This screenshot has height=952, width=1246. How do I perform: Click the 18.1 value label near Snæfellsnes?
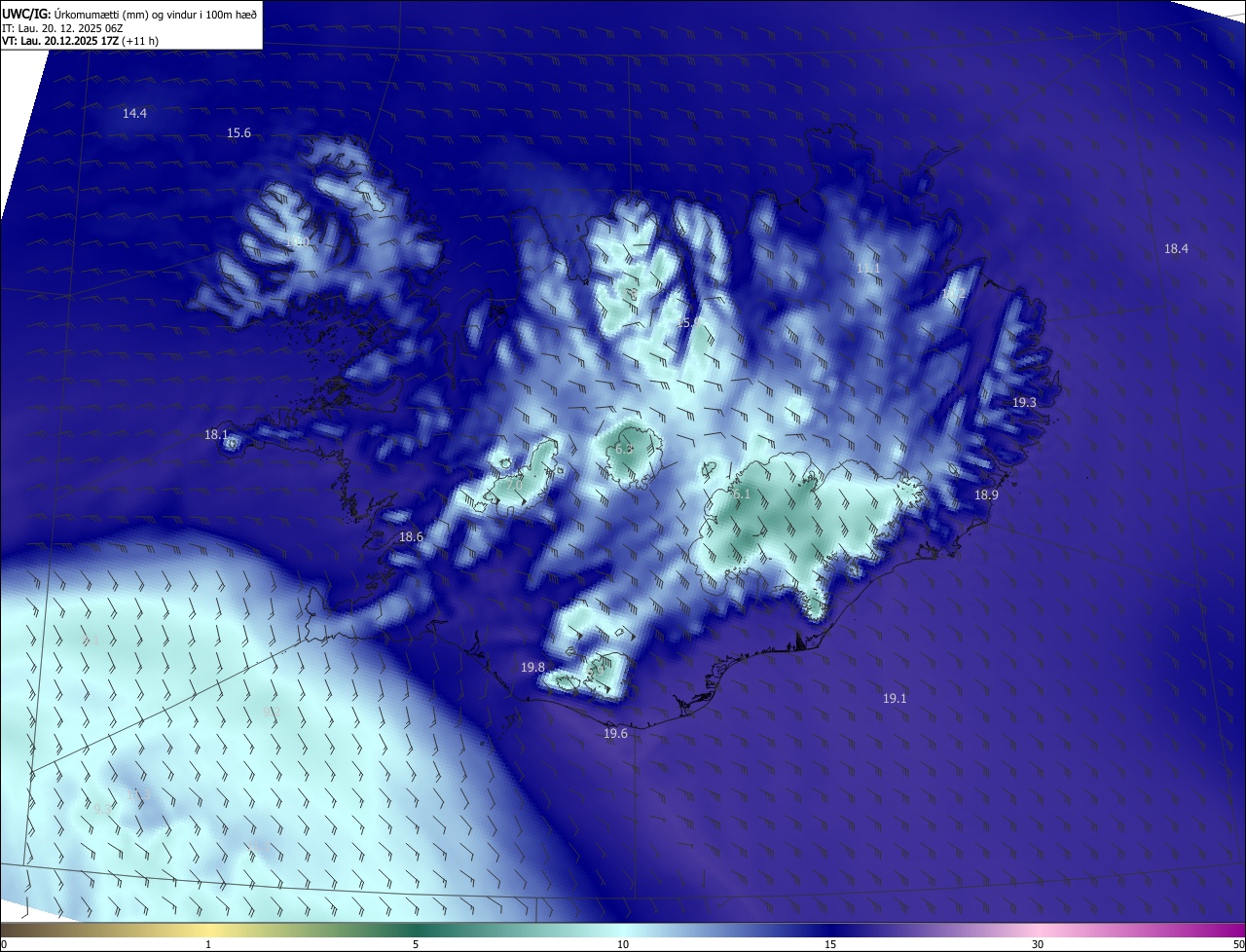(216, 435)
